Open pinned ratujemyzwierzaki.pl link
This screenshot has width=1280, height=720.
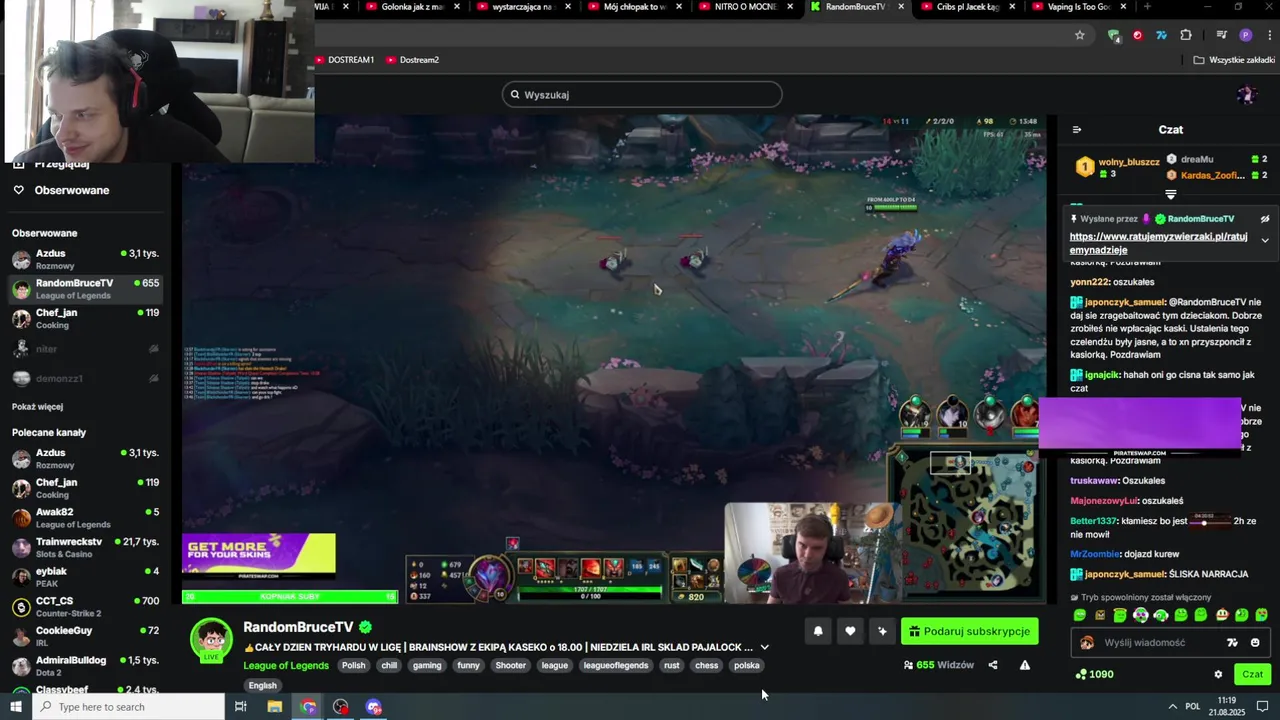[1159, 243]
